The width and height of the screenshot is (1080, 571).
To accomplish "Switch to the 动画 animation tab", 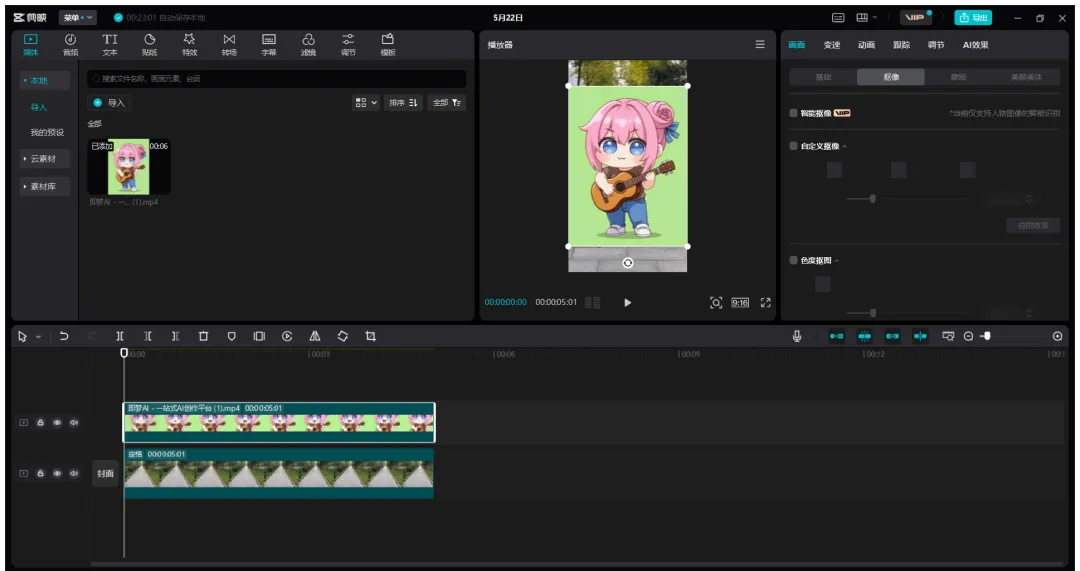I will (866, 45).
